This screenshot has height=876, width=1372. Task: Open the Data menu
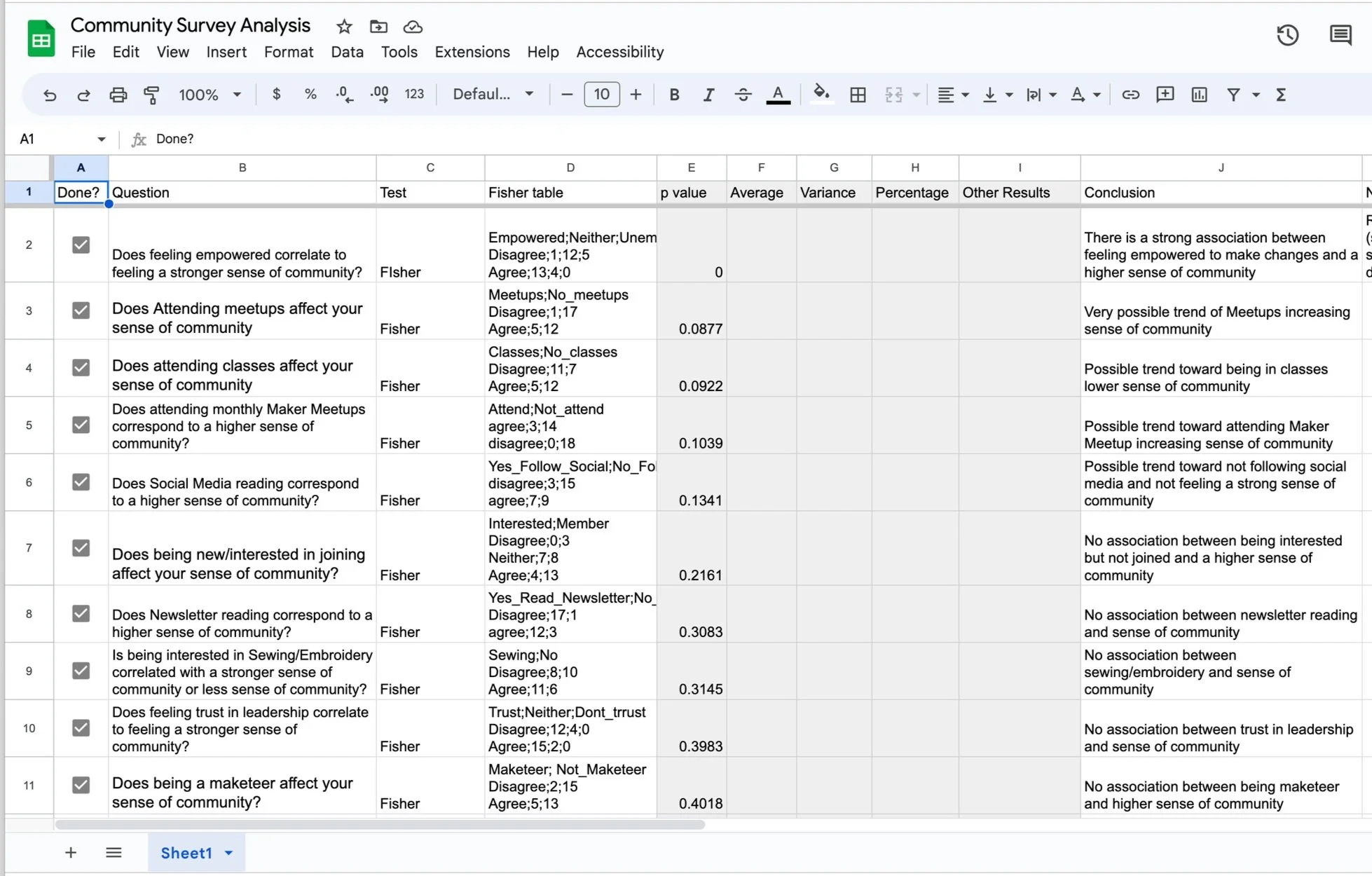coord(347,52)
